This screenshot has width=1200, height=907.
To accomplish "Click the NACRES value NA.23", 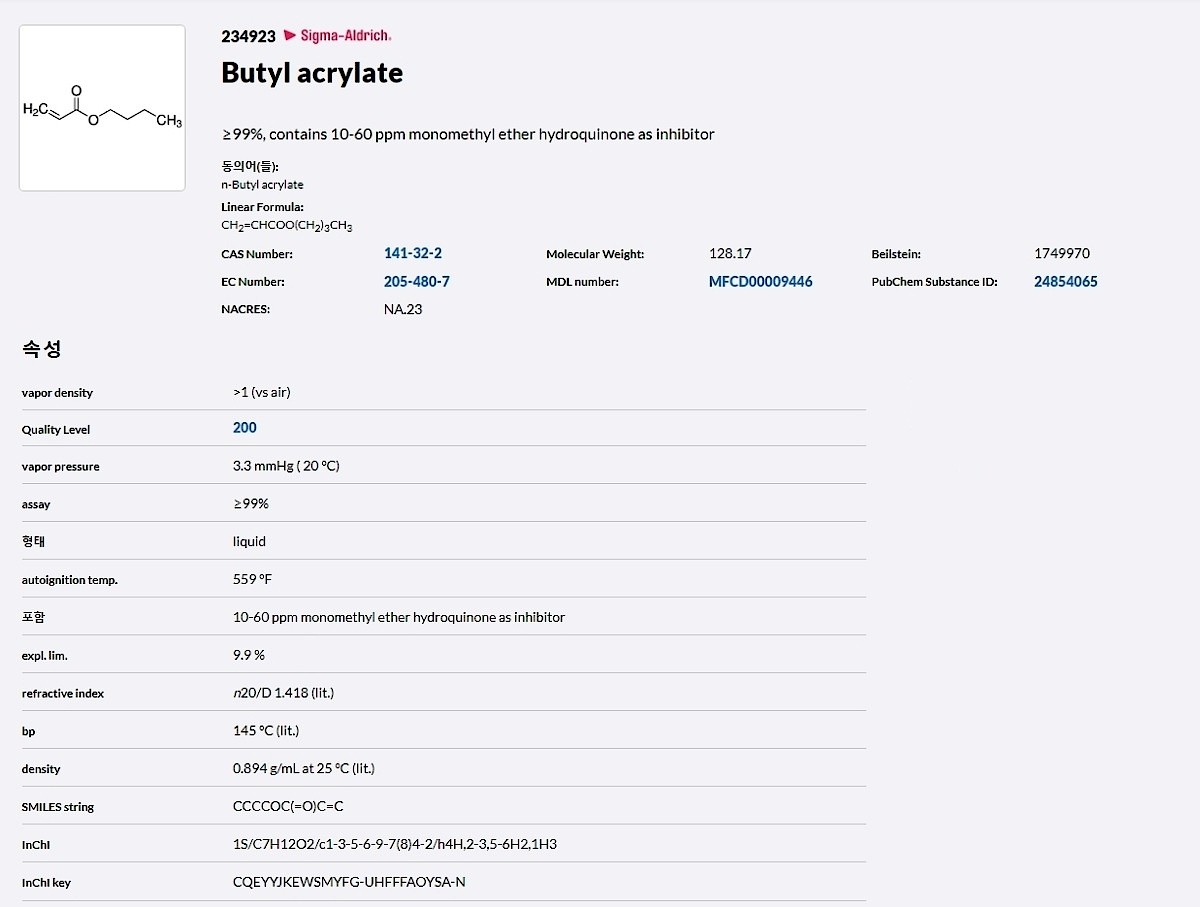I will [x=402, y=309].
